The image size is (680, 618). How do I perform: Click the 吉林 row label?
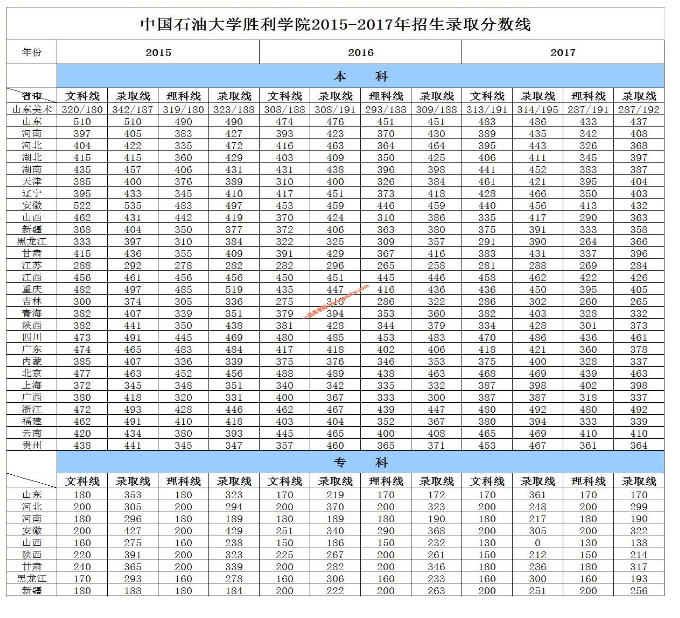click(31, 301)
